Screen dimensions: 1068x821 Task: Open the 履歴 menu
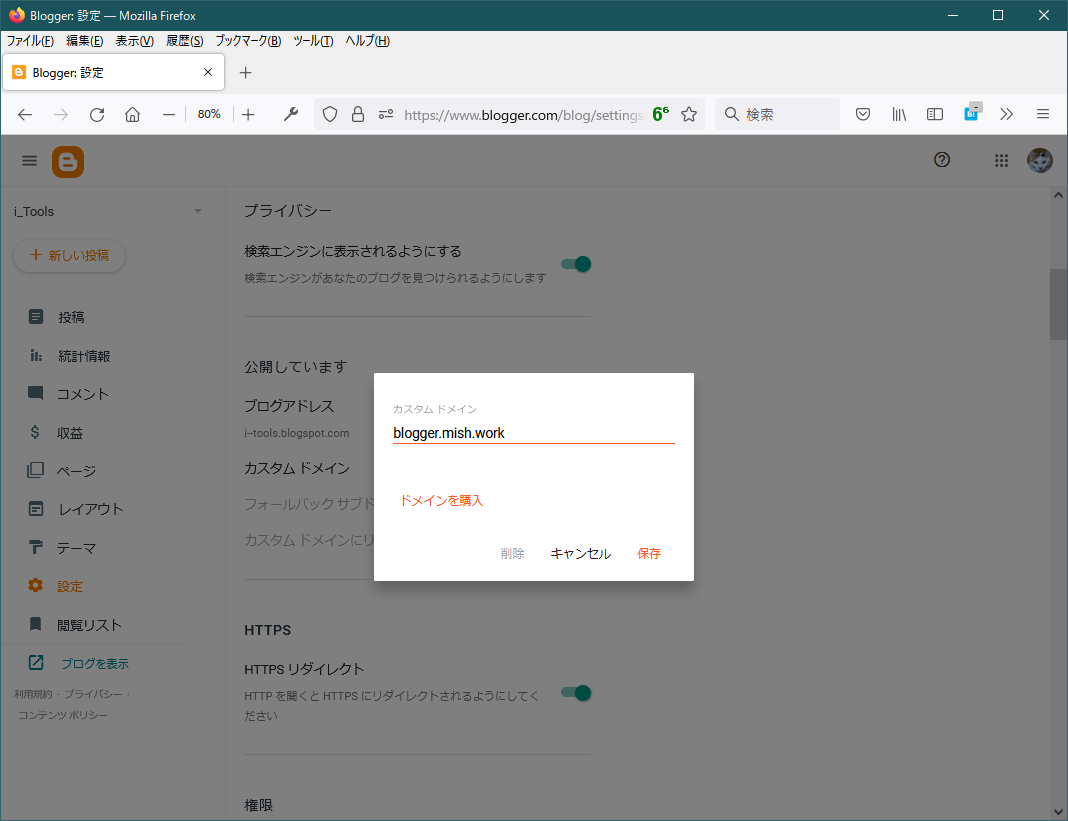click(x=185, y=41)
